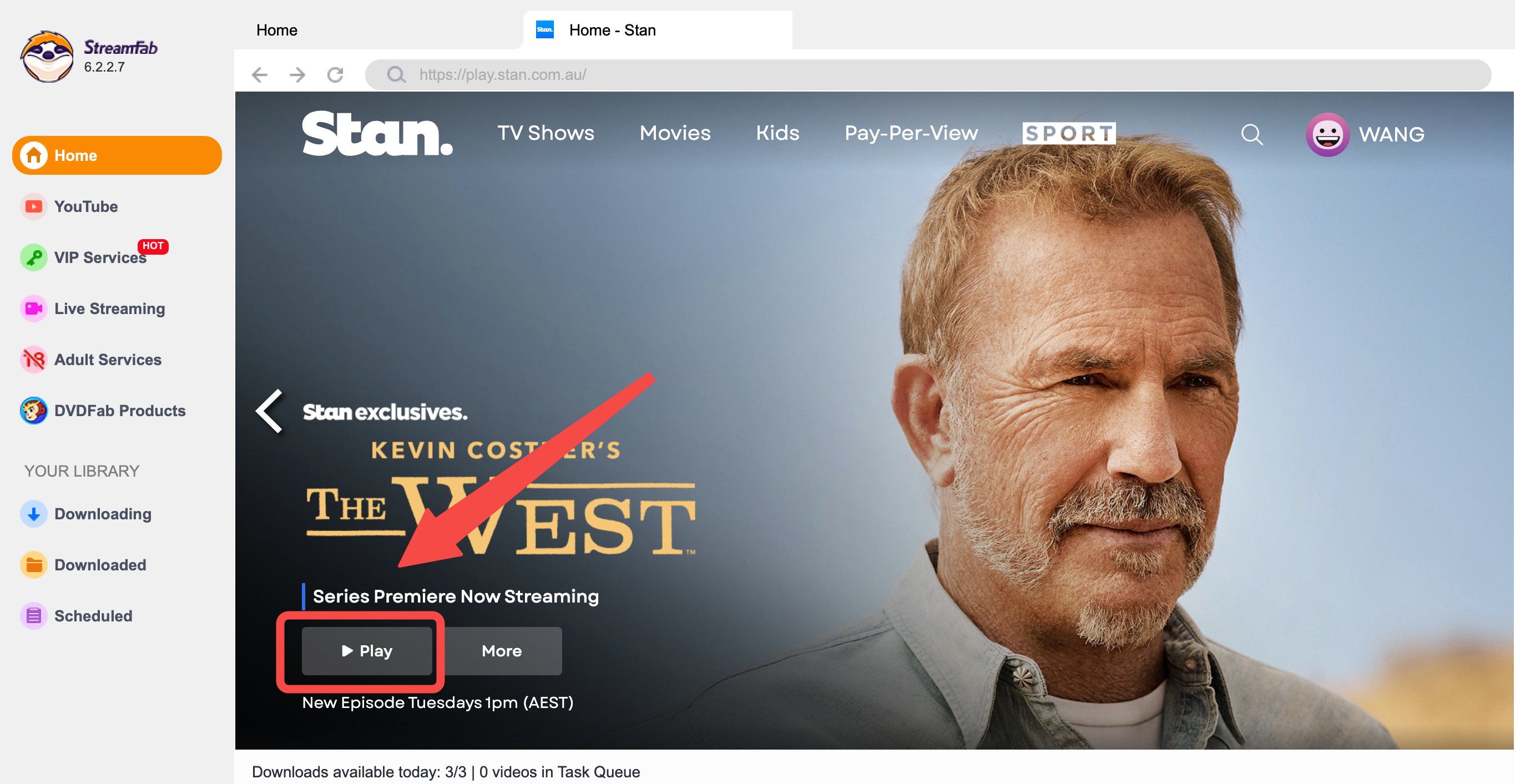Open the Live Streaming label in sidebar
Viewport: 1515px width, 784px height.
109,309
